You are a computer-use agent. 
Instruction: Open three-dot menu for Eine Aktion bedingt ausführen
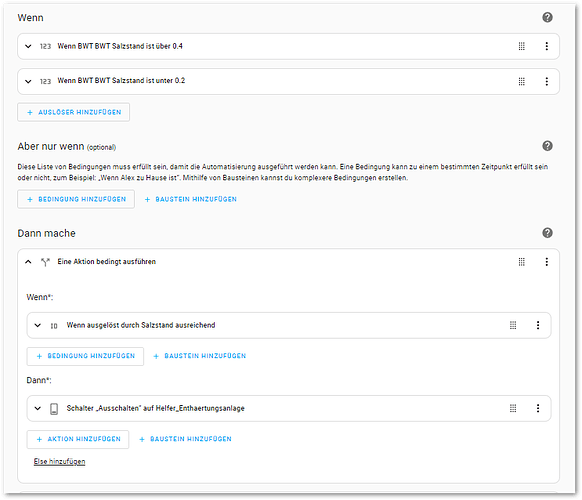546,262
